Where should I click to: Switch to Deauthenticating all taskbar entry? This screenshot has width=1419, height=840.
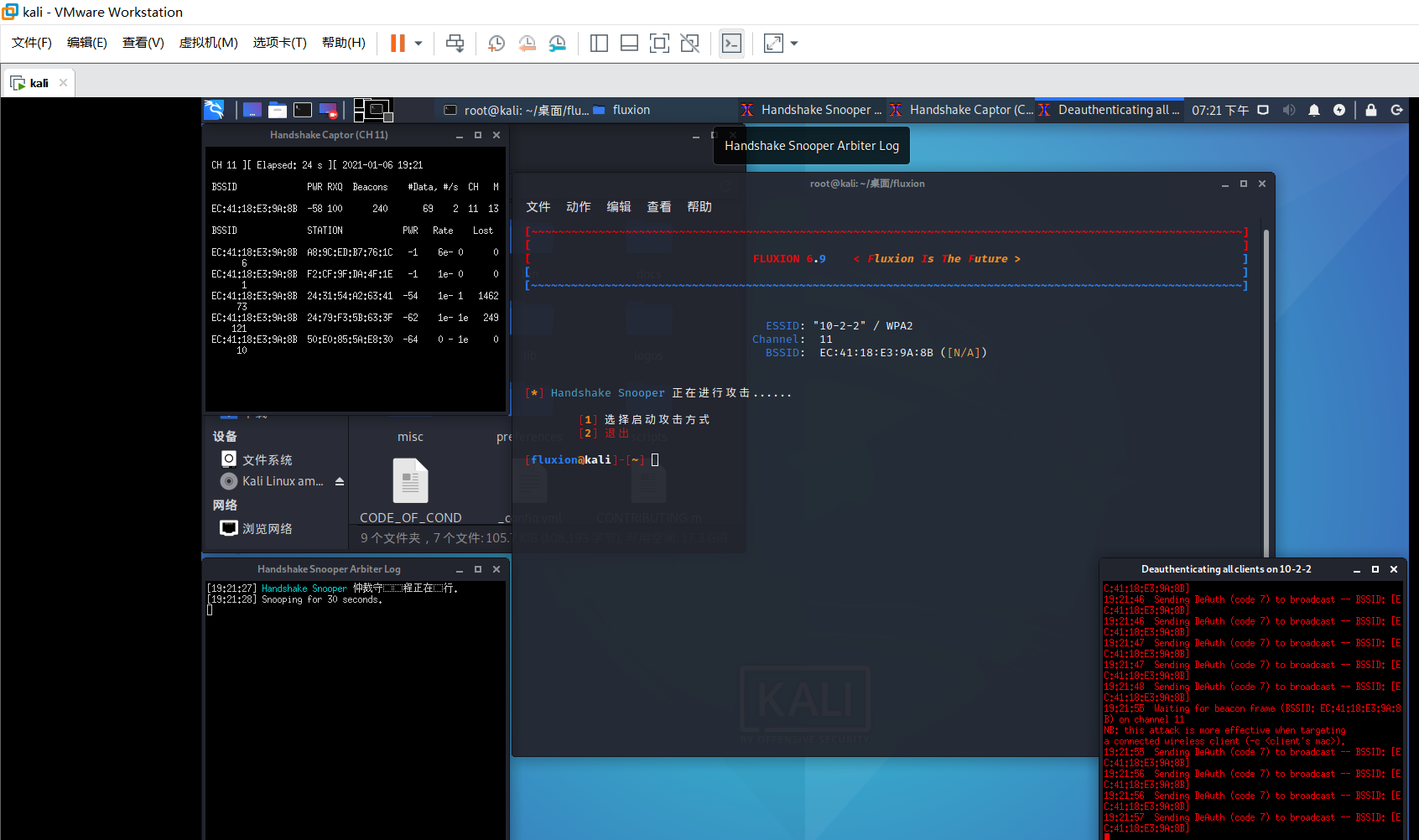click(1110, 110)
